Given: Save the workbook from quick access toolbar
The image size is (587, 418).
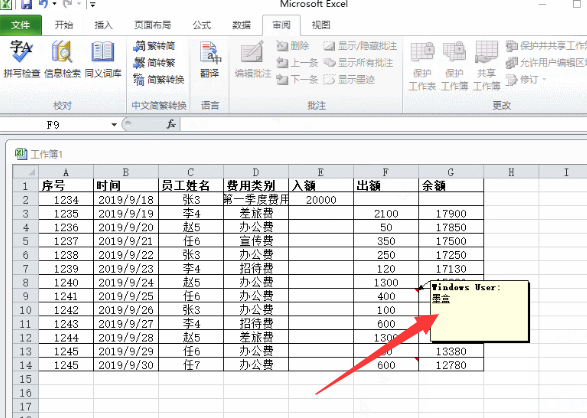Looking at the screenshot, I should (27, 4).
